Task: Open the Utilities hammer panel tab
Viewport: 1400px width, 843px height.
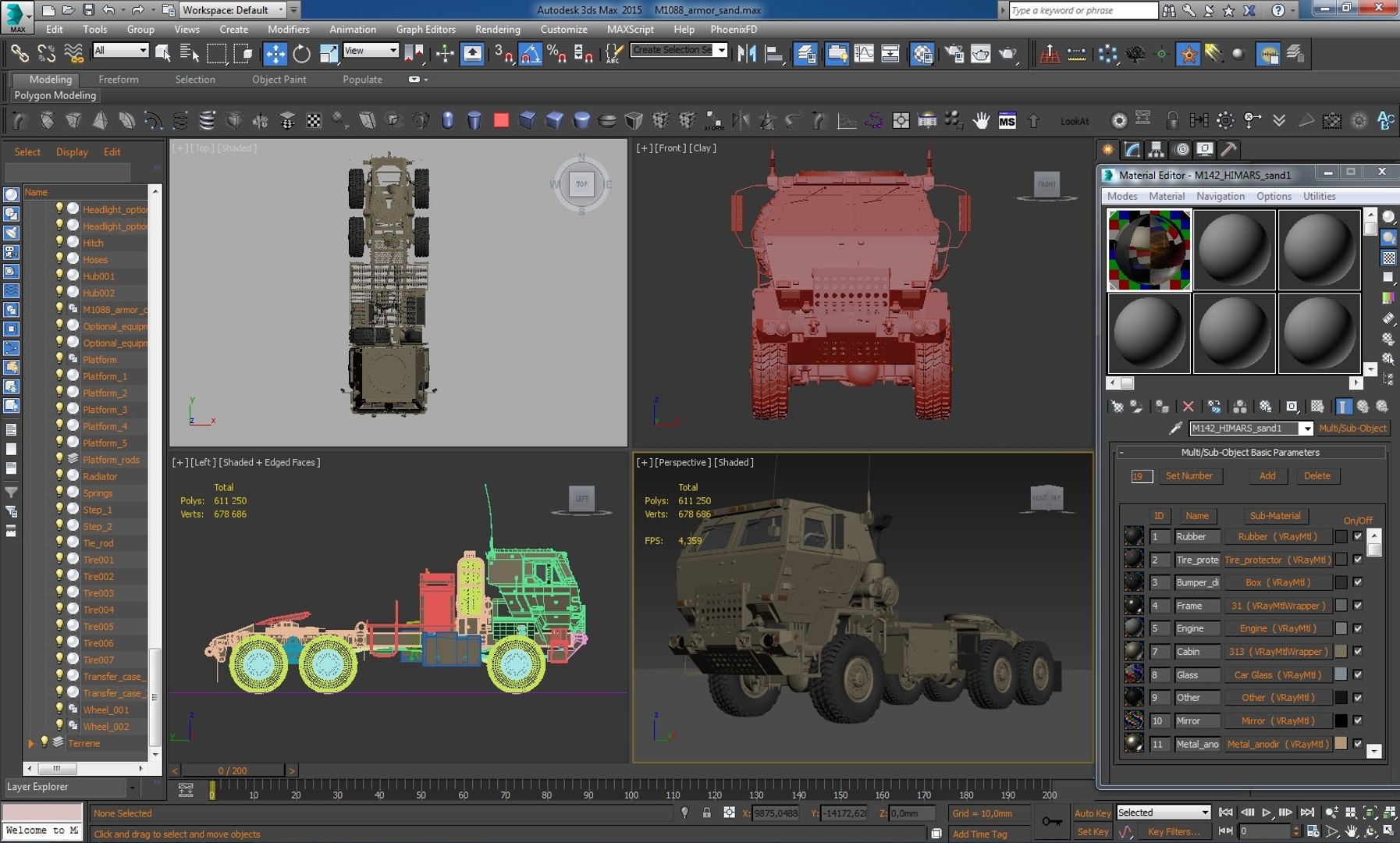Action: [1228, 149]
